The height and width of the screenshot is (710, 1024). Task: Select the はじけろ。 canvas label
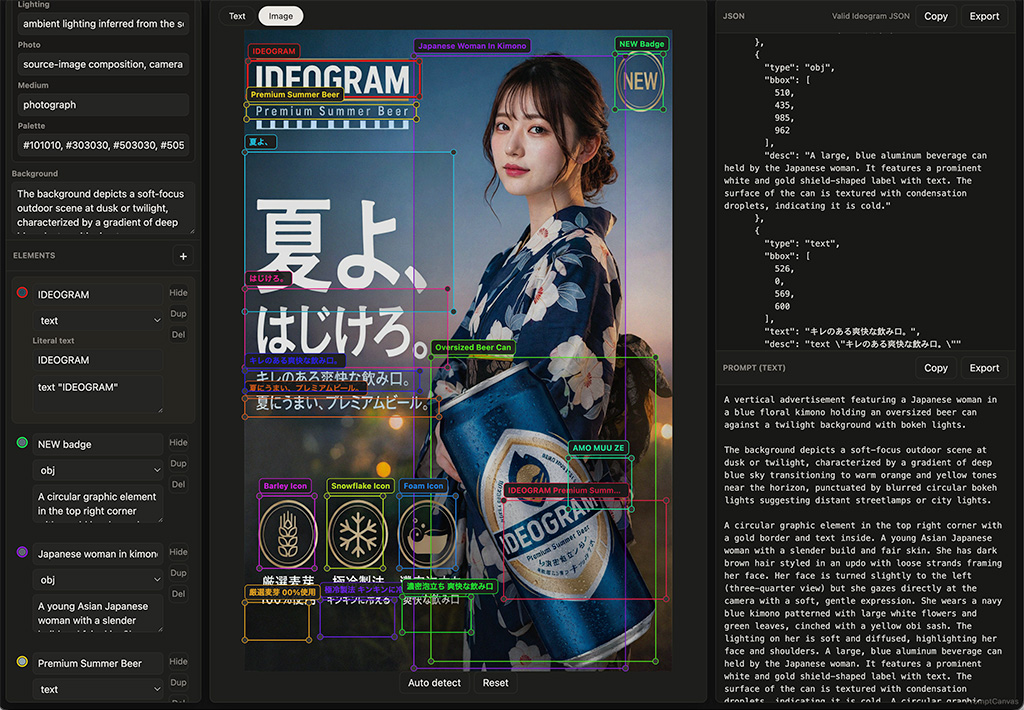coord(267,278)
